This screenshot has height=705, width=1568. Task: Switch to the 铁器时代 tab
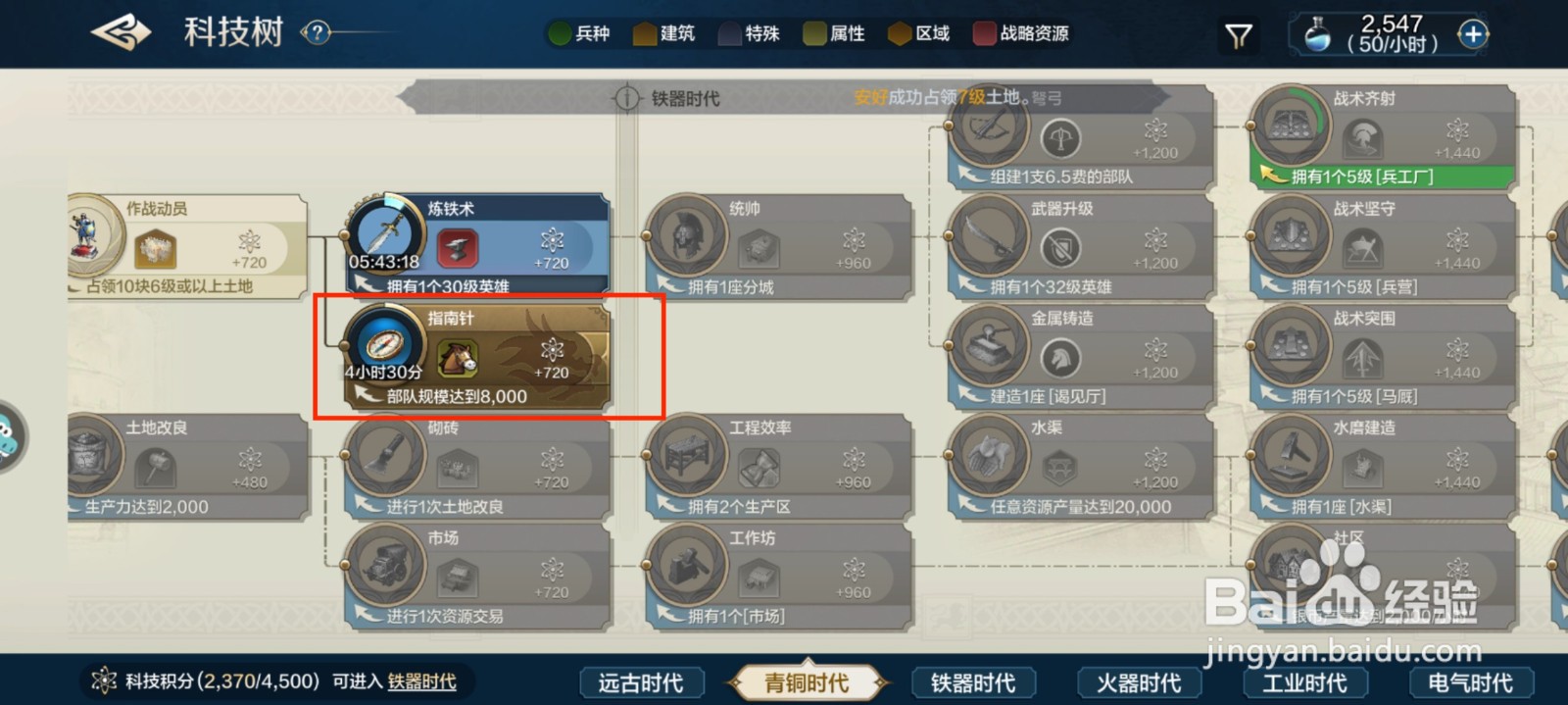coord(973,682)
